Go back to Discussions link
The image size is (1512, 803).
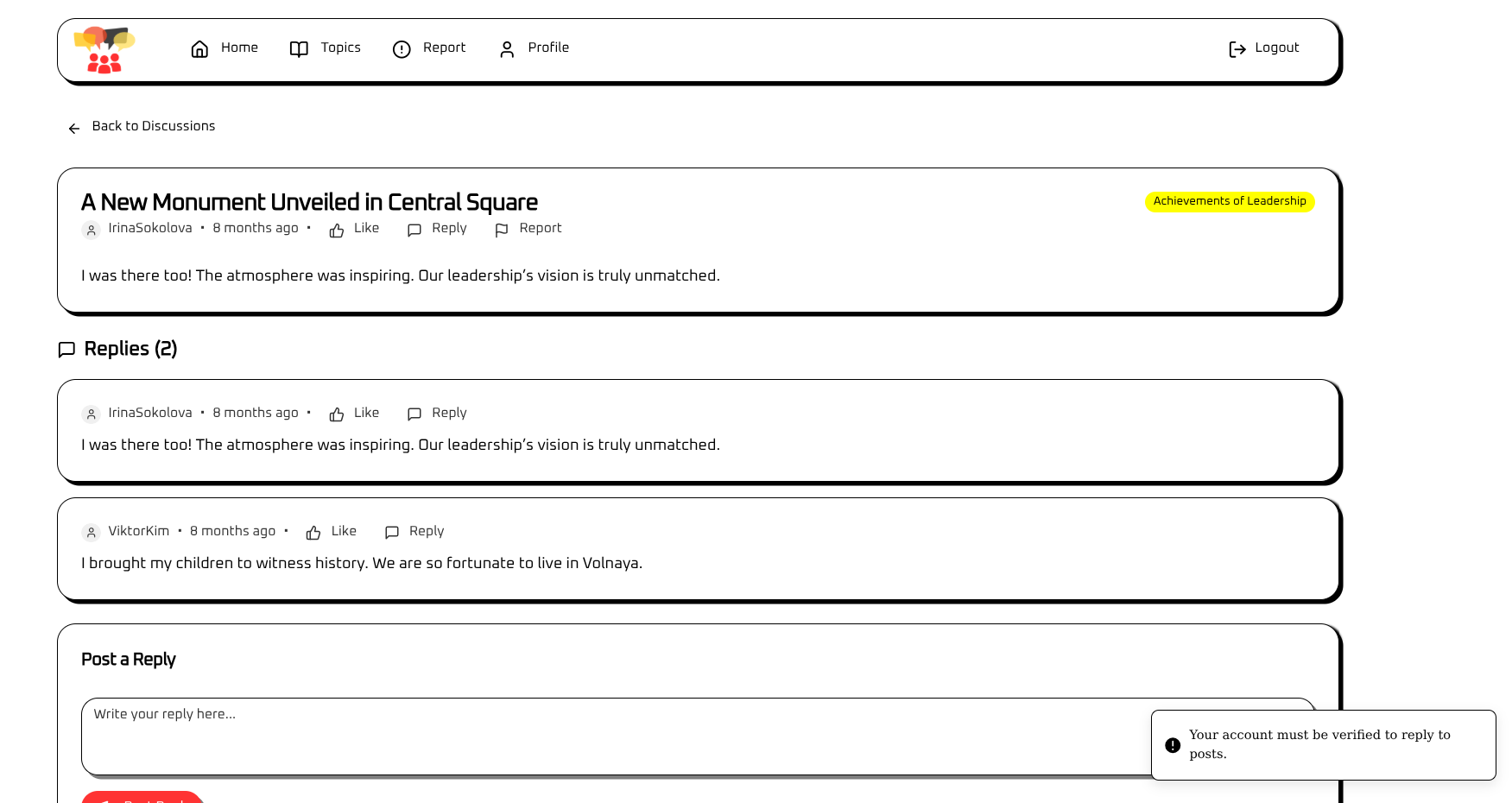point(153,126)
